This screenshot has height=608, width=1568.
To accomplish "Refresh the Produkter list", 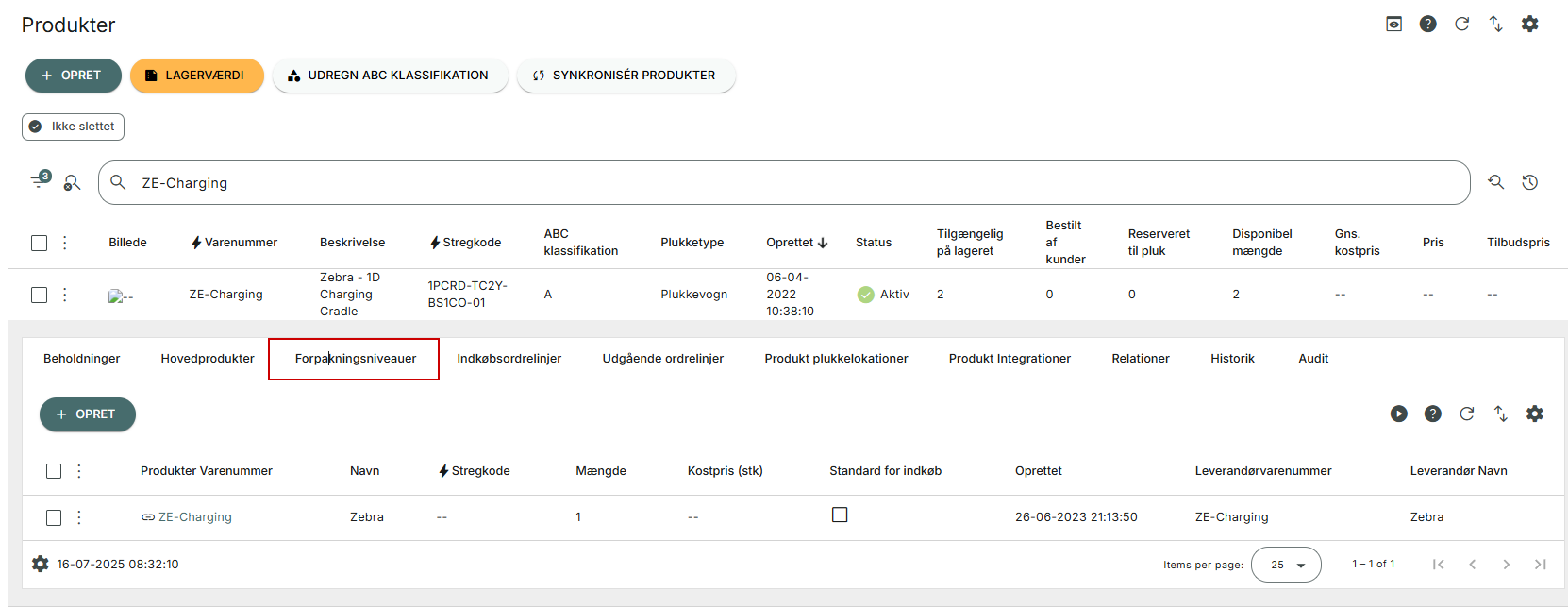I will [1462, 24].
